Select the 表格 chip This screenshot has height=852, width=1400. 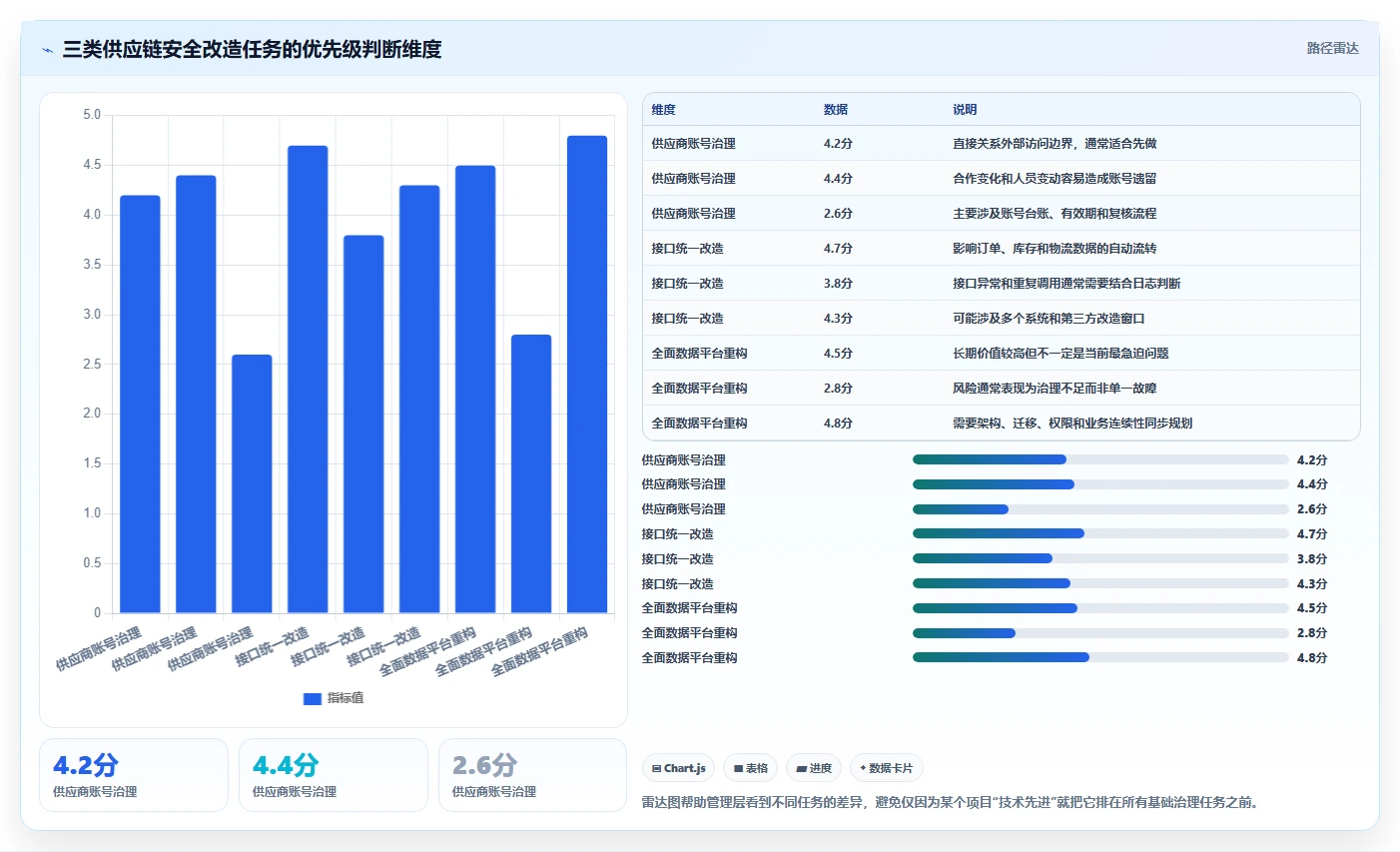tap(750, 768)
